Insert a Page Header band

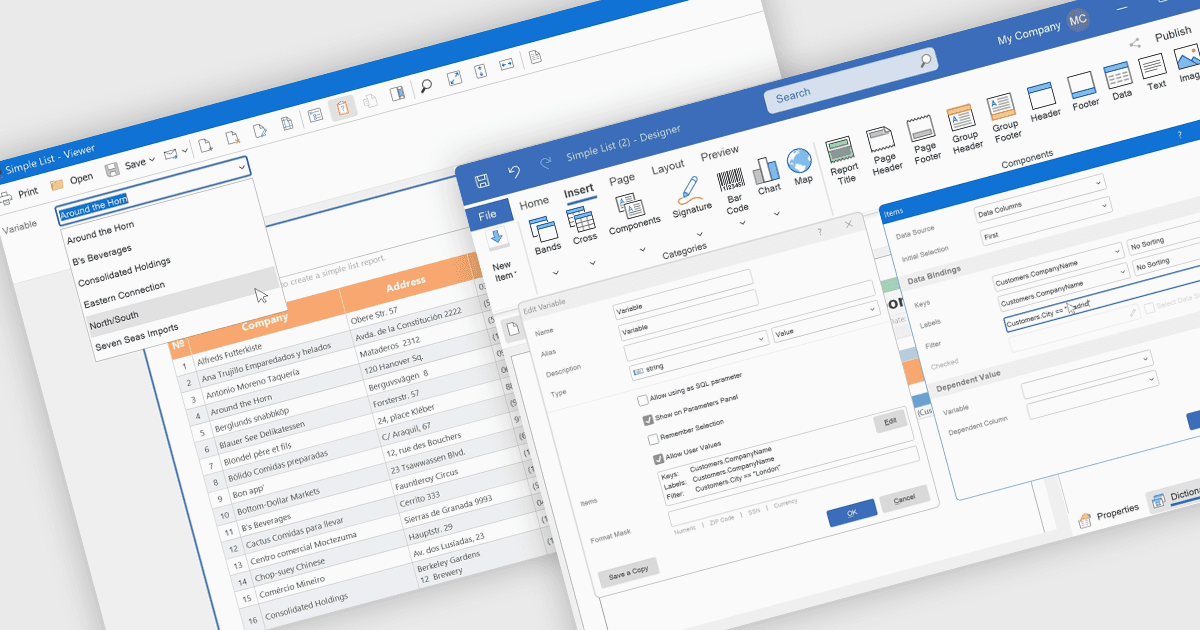[881, 139]
